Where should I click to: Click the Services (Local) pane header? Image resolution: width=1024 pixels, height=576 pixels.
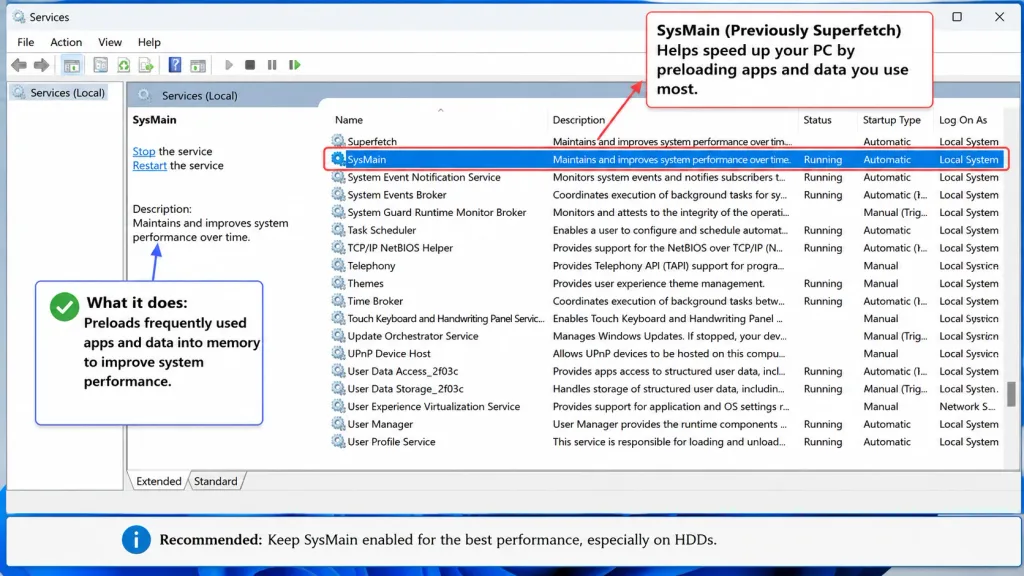(199, 95)
